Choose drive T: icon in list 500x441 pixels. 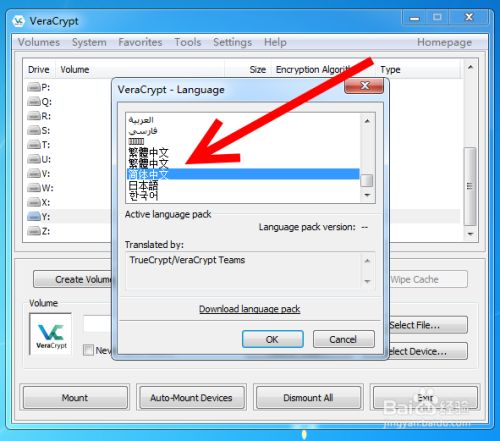tap(34, 145)
